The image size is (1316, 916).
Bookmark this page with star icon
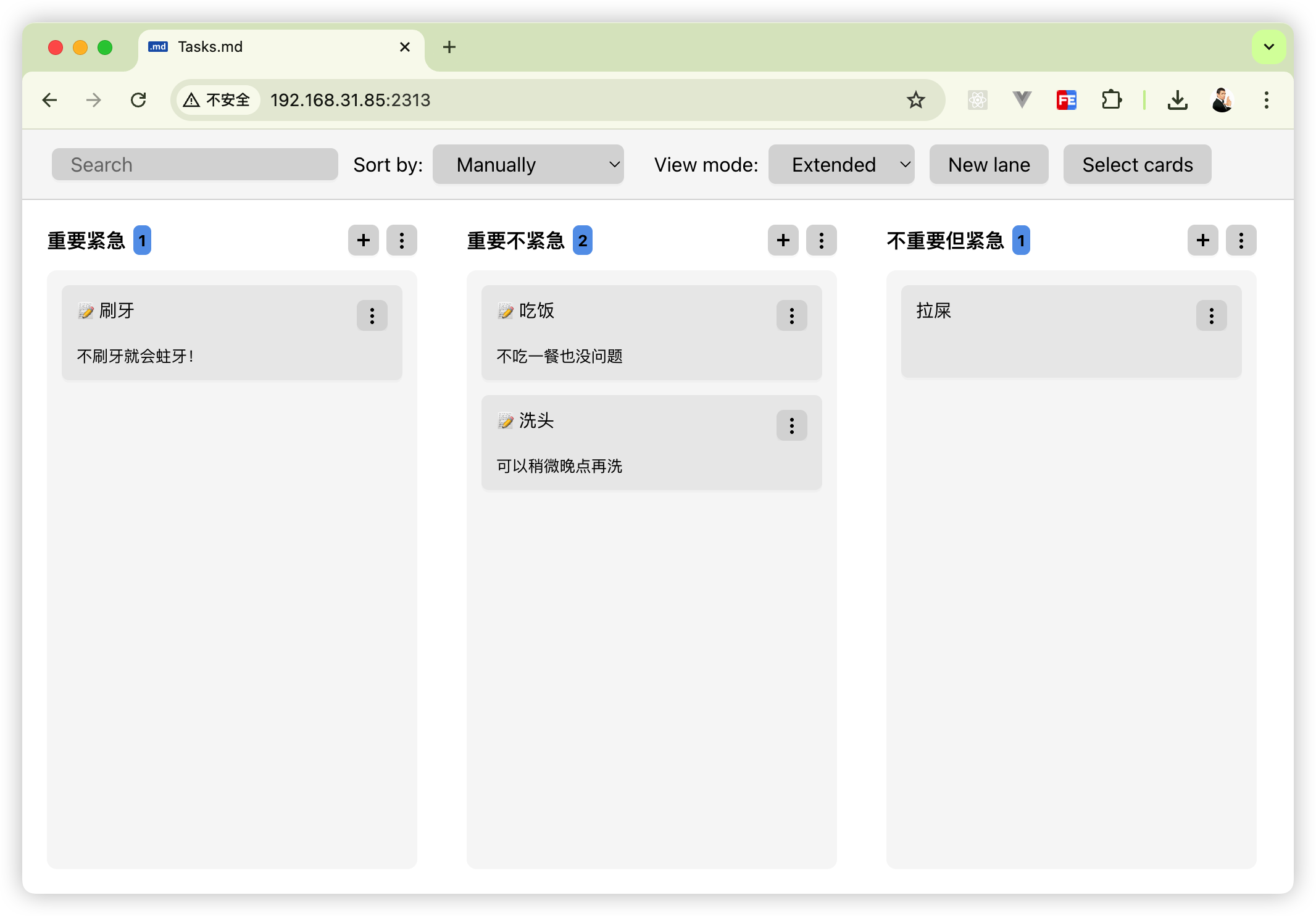tap(915, 100)
